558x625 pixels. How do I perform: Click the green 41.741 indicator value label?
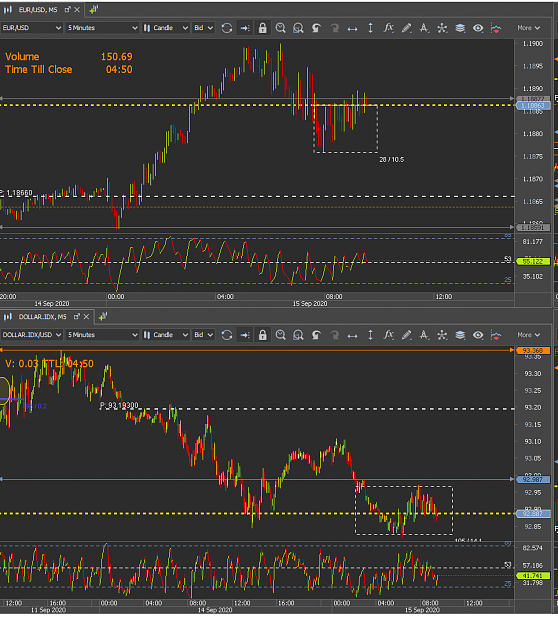(533, 576)
